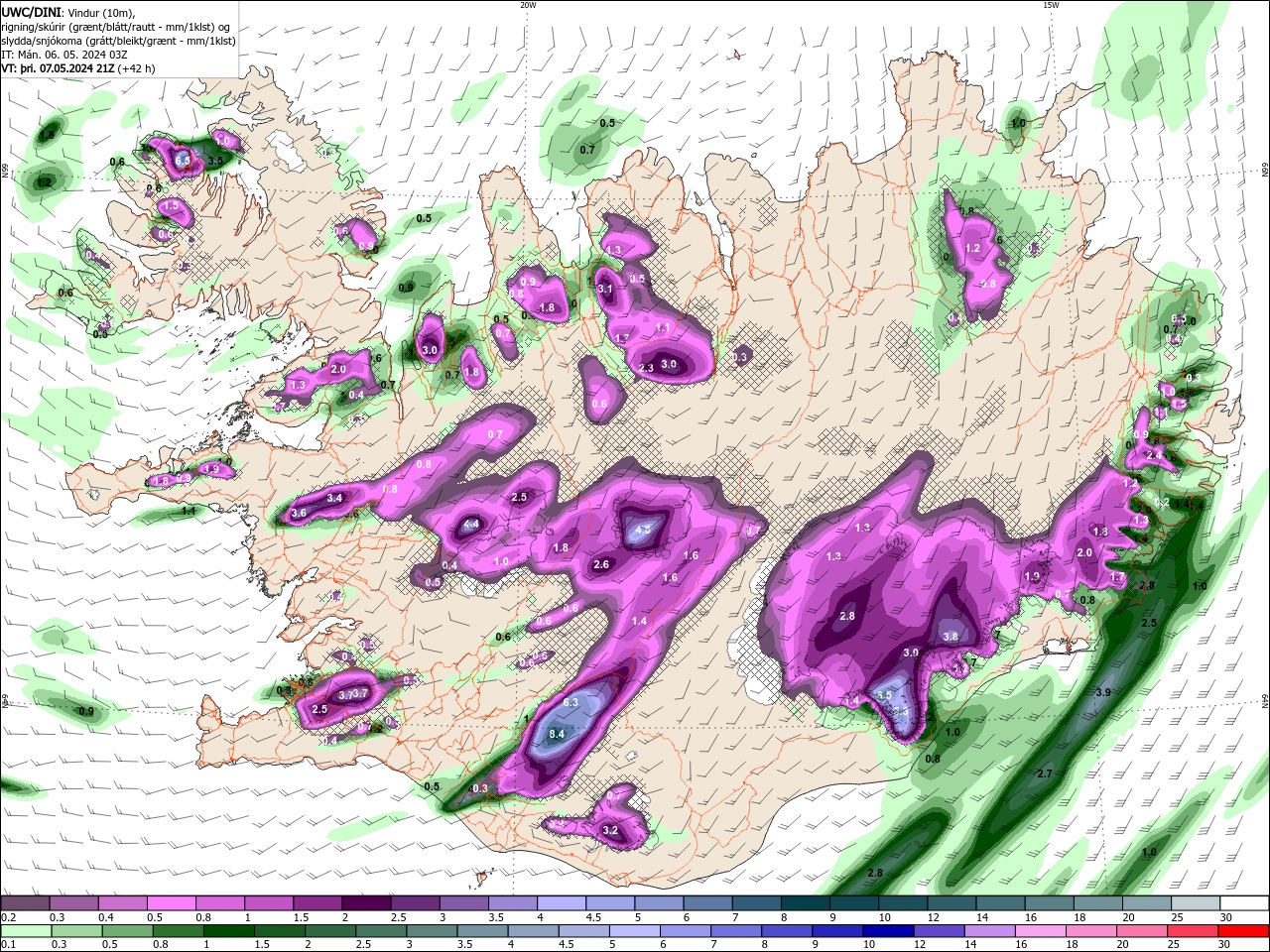Click the 3.1 value label in the north
The image size is (1270, 952).
coord(605,289)
